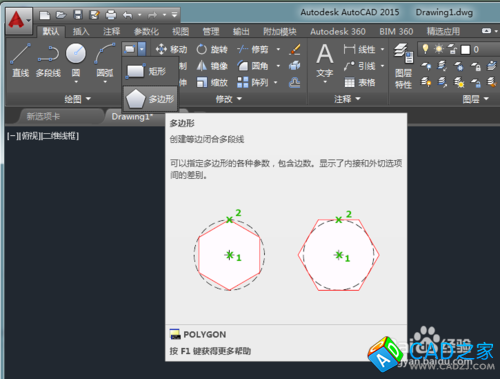Select the 缩放 Scale tool
The height and width of the screenshot is (379, 500).
pos(212,82)
